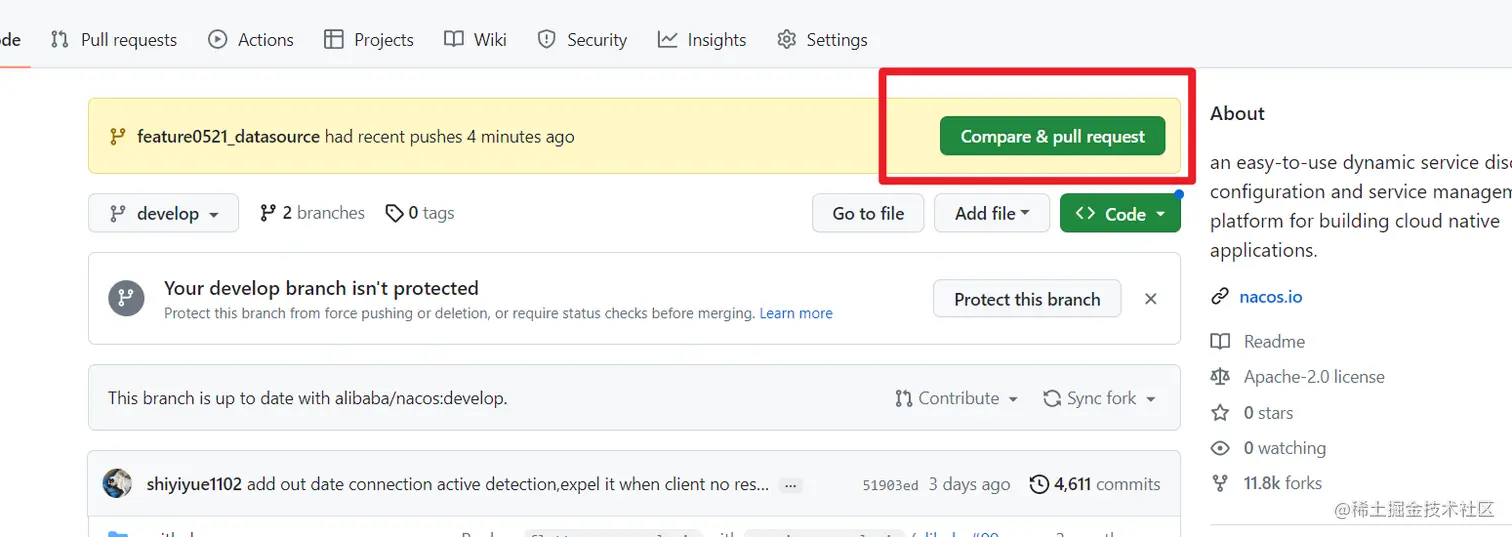The image size is (1512, 537).
Task: View the Apache-2.0 license link
Action: tap(1314, 377)
